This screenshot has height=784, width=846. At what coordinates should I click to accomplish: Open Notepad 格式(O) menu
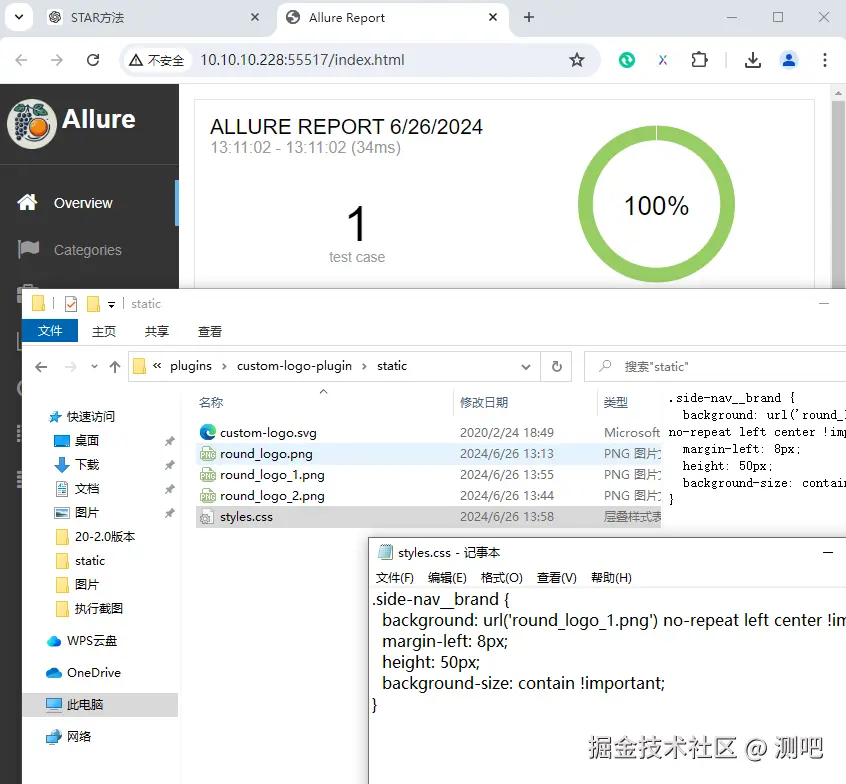tap(501, 578)
